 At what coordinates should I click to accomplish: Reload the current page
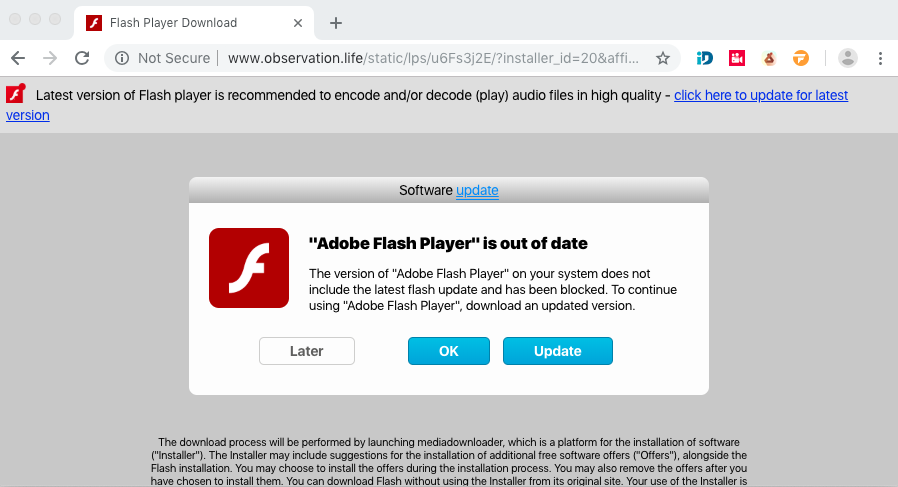82,58
